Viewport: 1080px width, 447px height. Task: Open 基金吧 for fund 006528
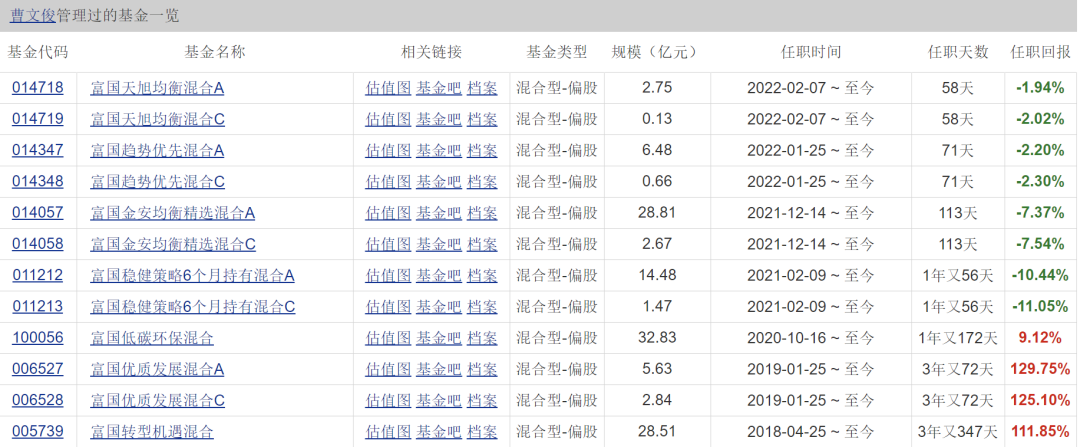(x=438, y=400)
